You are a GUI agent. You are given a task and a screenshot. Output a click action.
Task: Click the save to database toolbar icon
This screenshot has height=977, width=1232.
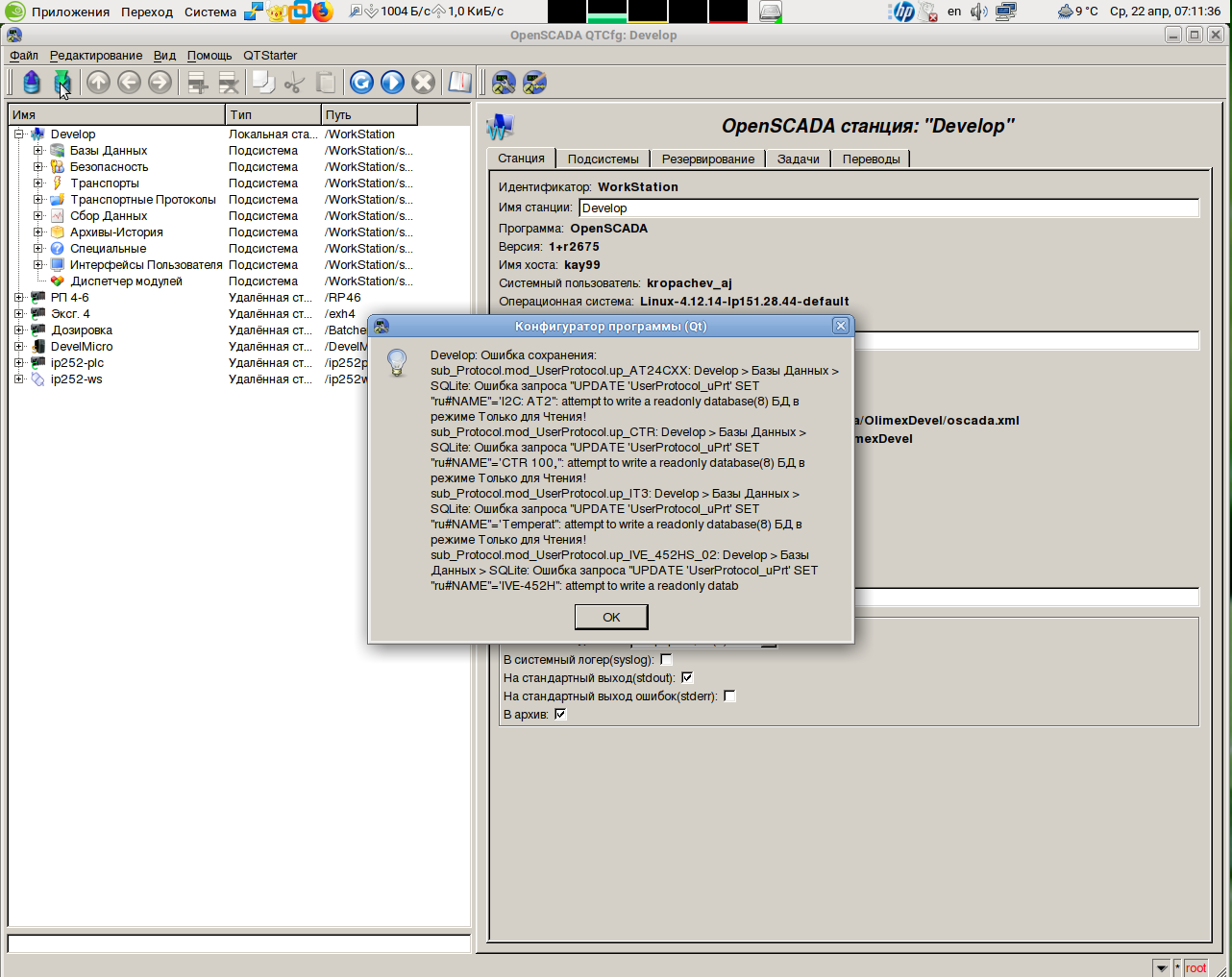click(62, 83)
